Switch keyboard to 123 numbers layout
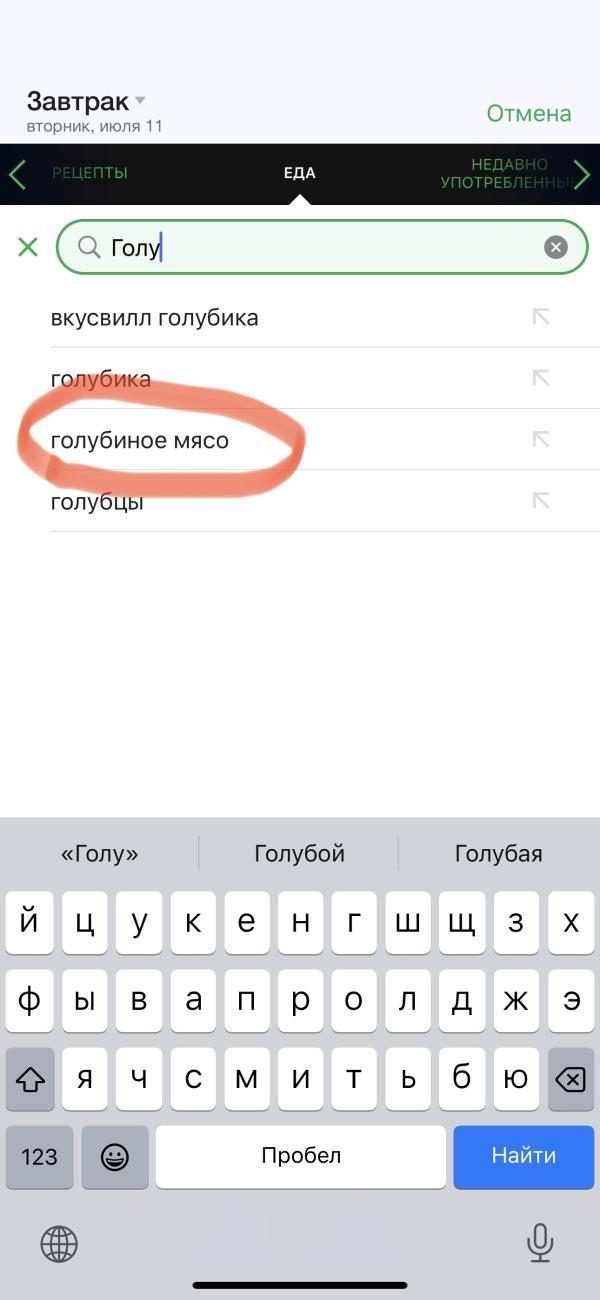Screen dimensions: 600x1300 (39, 1156)
